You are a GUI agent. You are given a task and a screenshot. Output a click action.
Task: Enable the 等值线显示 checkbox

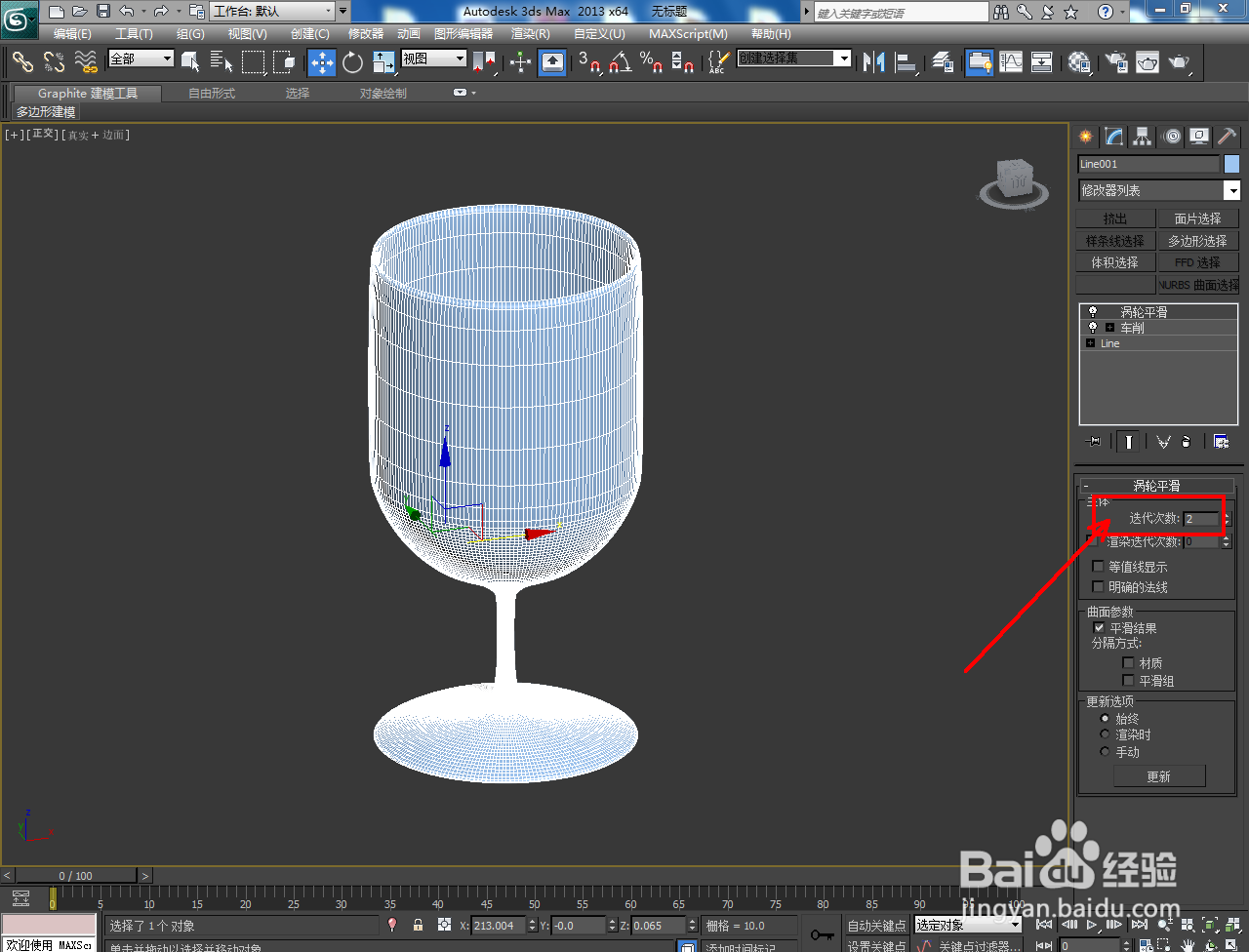coord(1098,567)
